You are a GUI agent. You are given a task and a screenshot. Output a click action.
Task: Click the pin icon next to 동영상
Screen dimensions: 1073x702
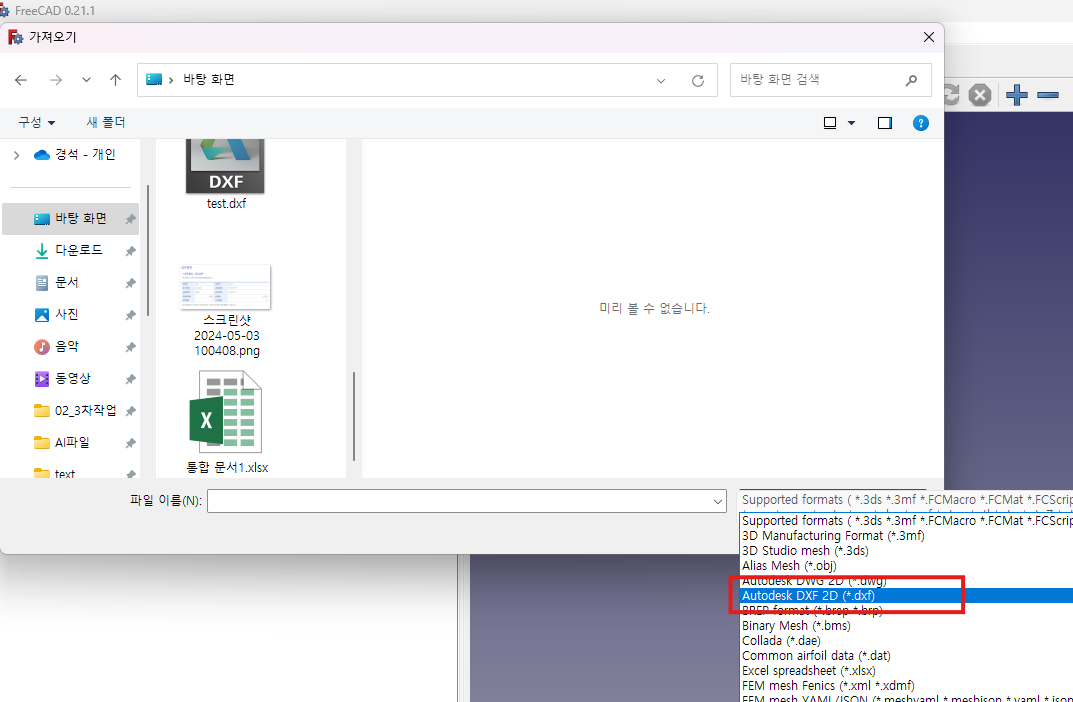[130, 379]
